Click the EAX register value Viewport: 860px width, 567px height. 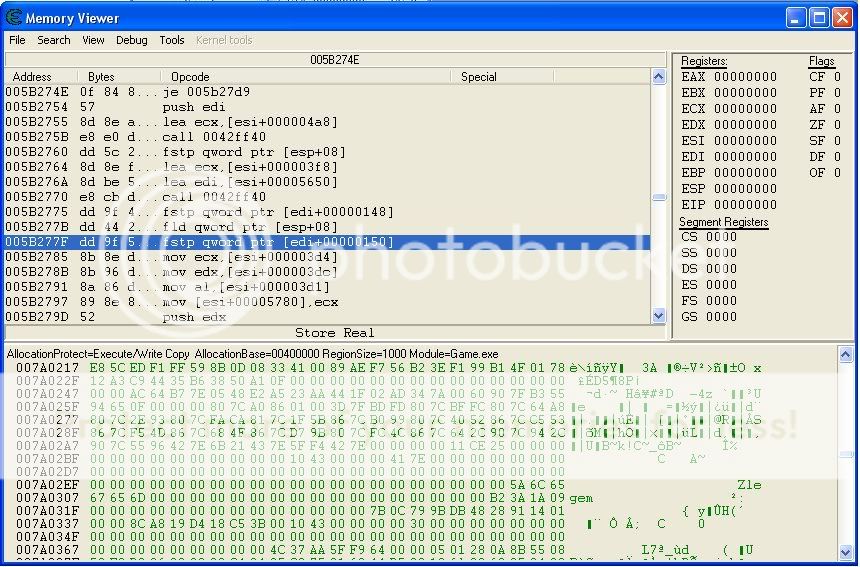[744, 77]
